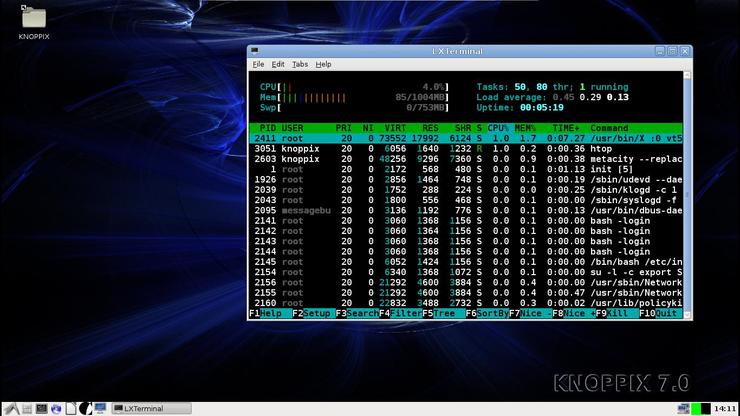The height and width of the screenshot is (416, 740).
Task: Select the /sbin/syslogd process row
Action: point(466,200)
